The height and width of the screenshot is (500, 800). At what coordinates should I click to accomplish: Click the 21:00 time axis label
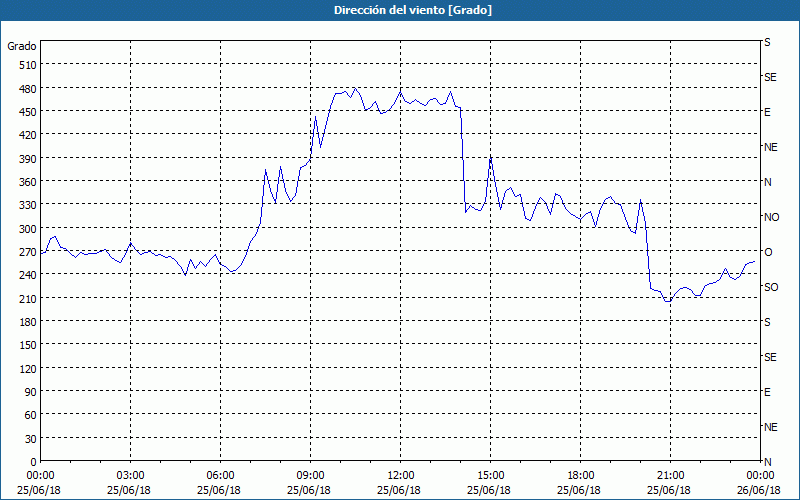[x=670, y=476]
